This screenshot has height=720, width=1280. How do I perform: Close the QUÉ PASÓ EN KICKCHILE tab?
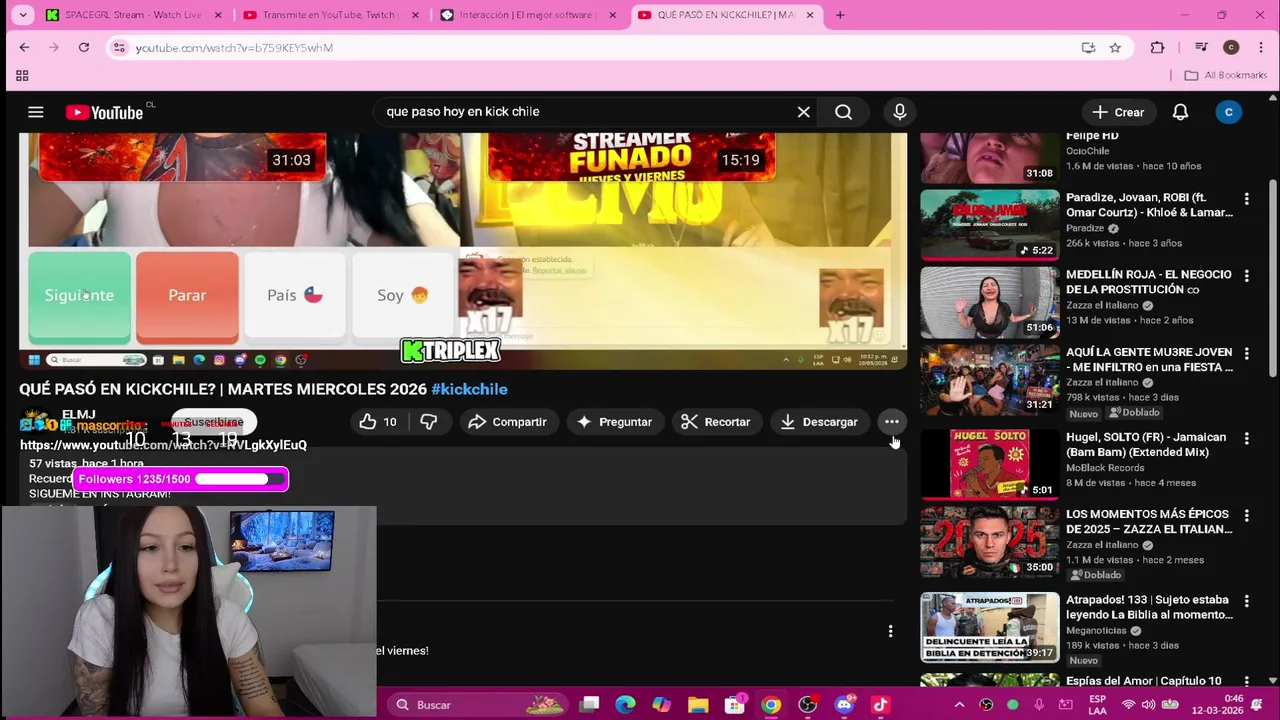(x=812, y=15)
